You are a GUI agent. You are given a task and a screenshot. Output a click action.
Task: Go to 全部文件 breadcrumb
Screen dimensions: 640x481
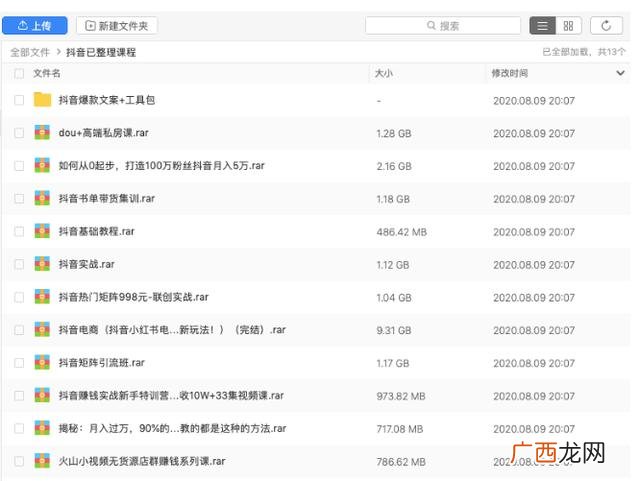30,52
